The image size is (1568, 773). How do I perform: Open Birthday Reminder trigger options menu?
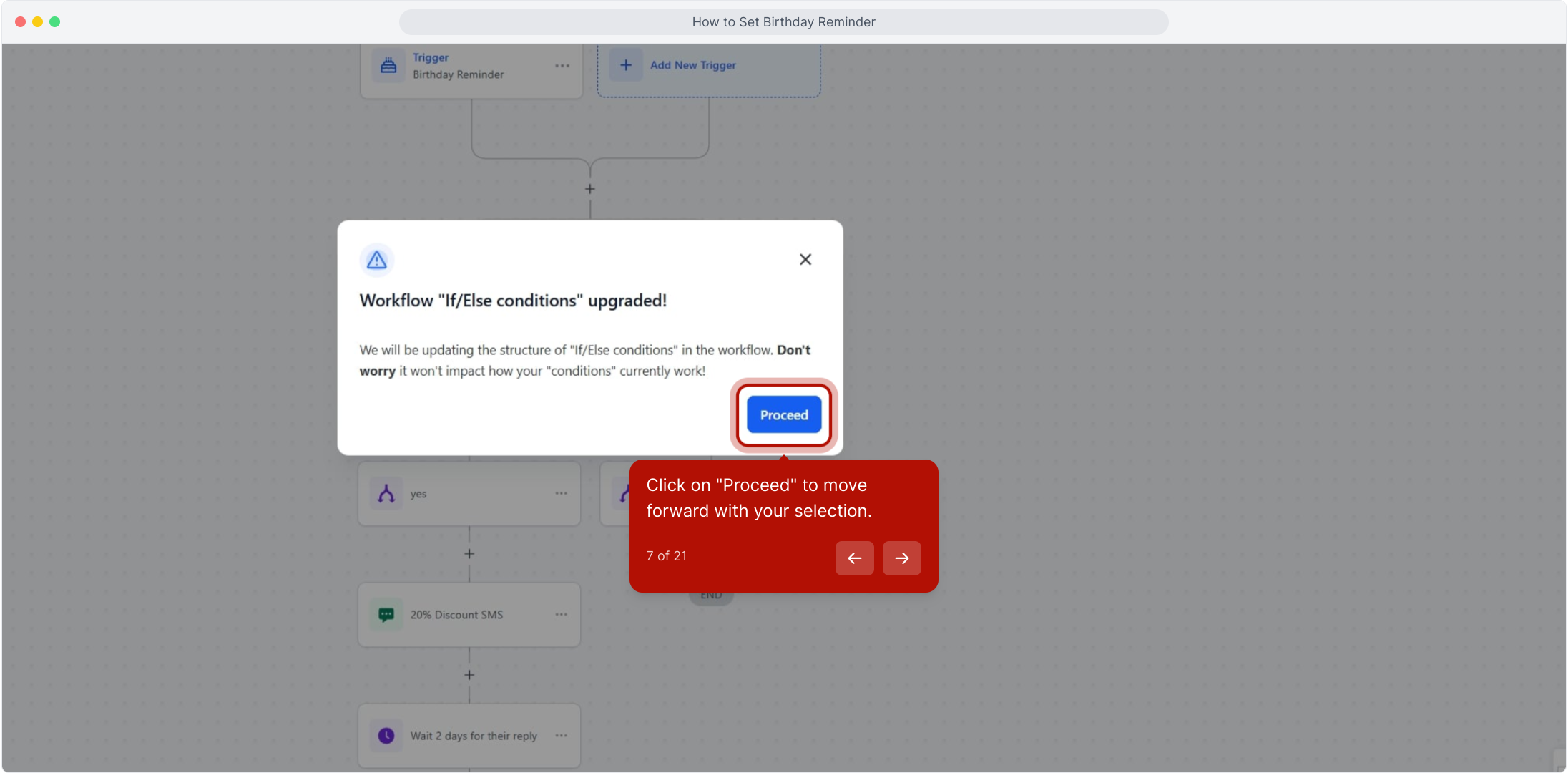click(562, 66)
